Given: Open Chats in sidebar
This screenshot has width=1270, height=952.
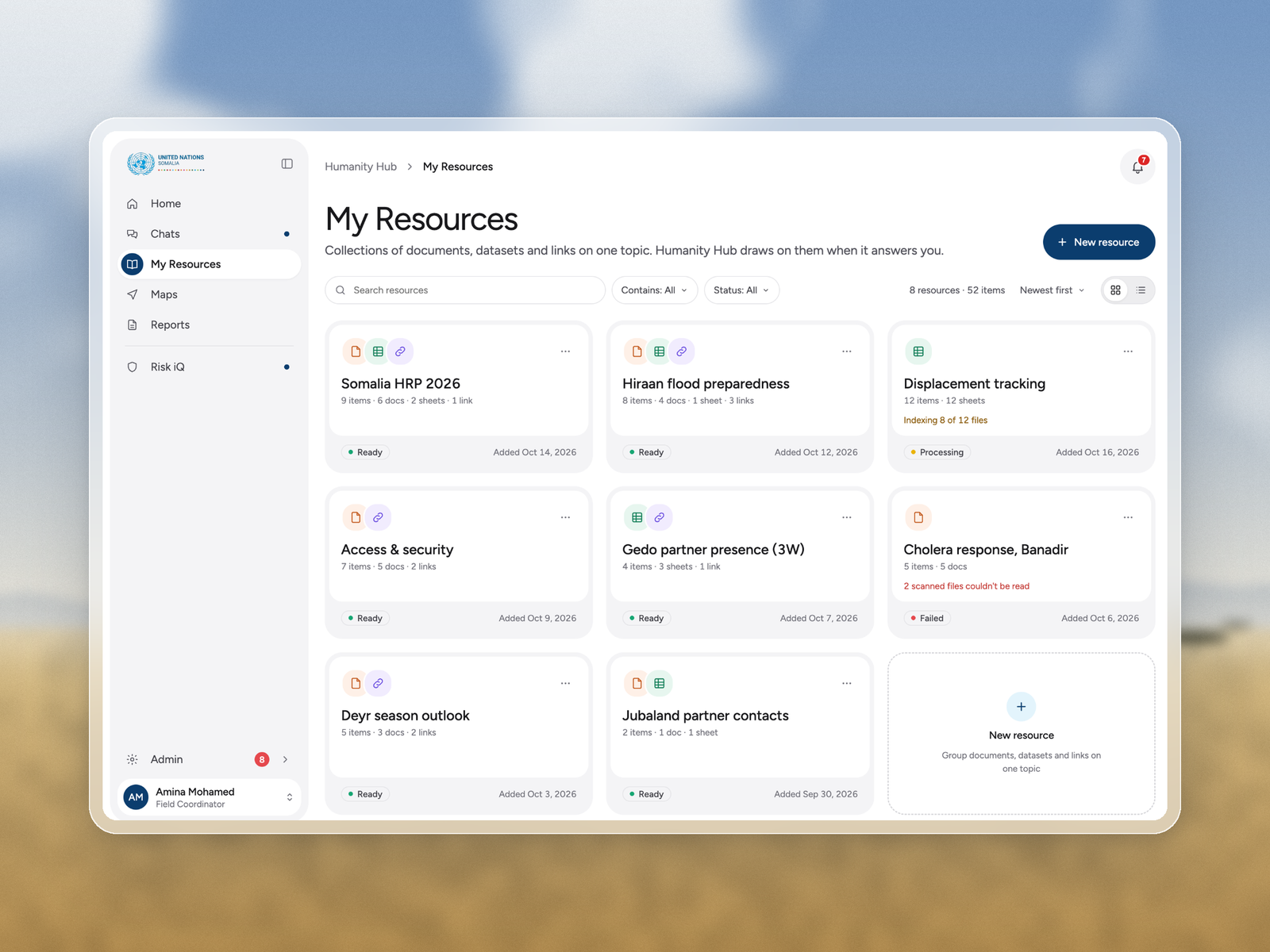Looking at the screenshot, I should [210, 234].
